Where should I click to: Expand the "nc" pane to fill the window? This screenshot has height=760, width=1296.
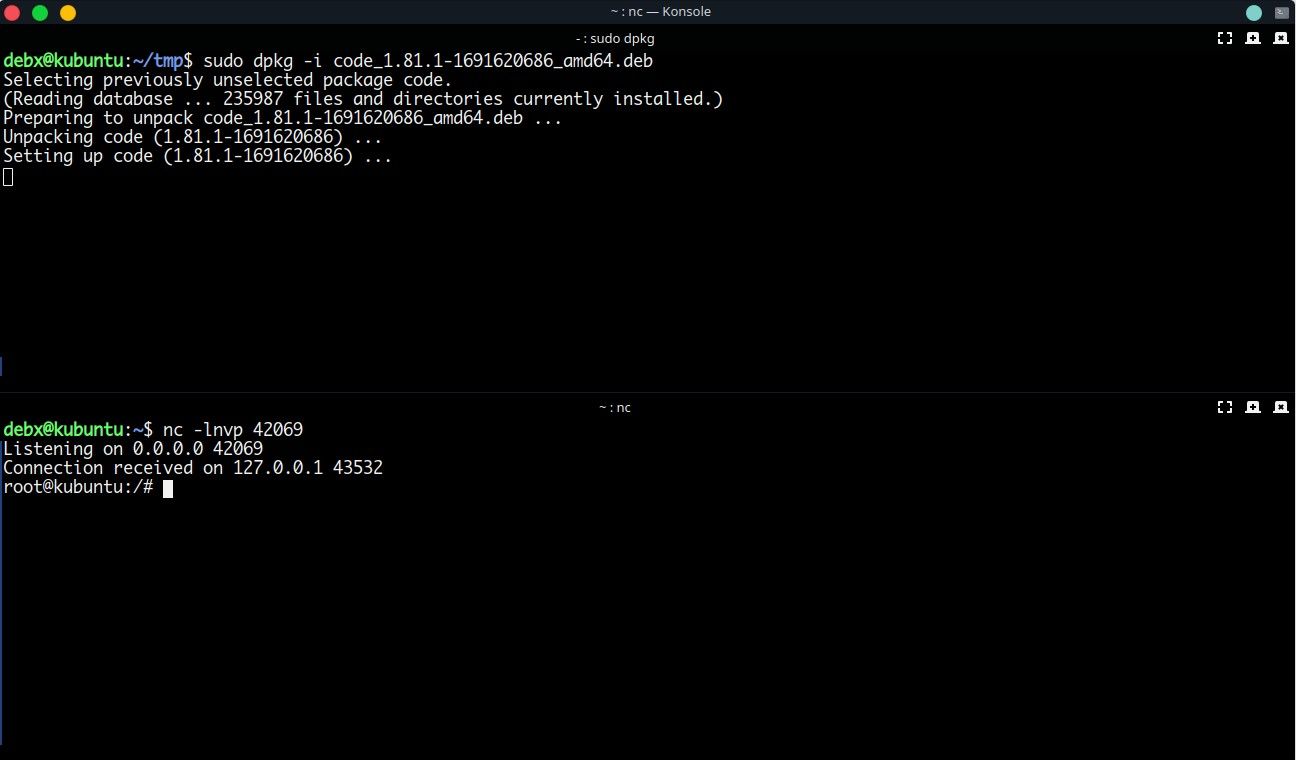(1225, 407)
